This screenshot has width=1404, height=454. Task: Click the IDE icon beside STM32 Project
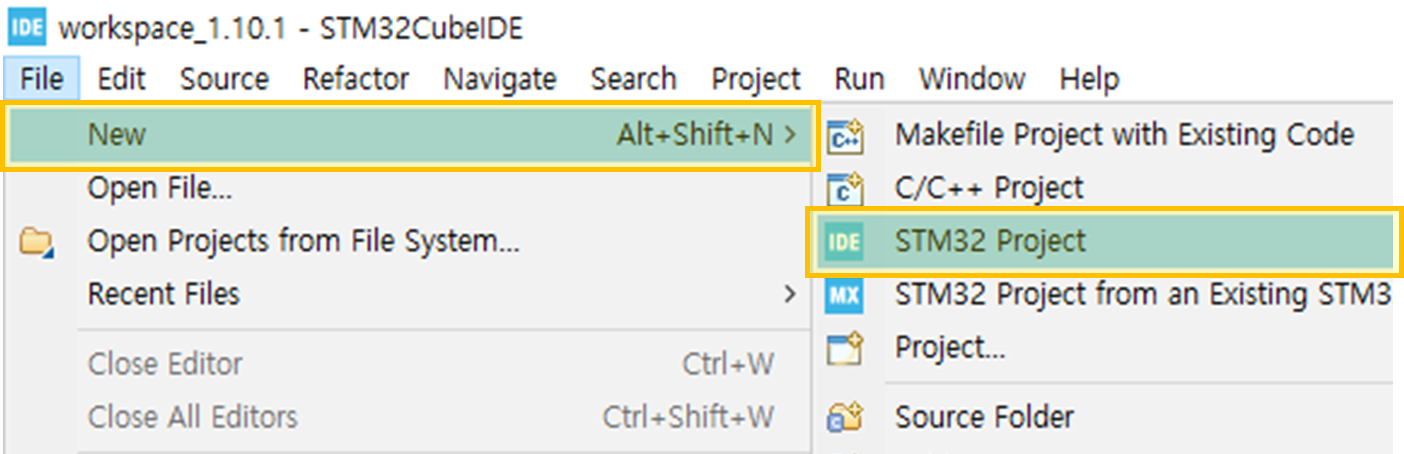click(x=845, y=241)
